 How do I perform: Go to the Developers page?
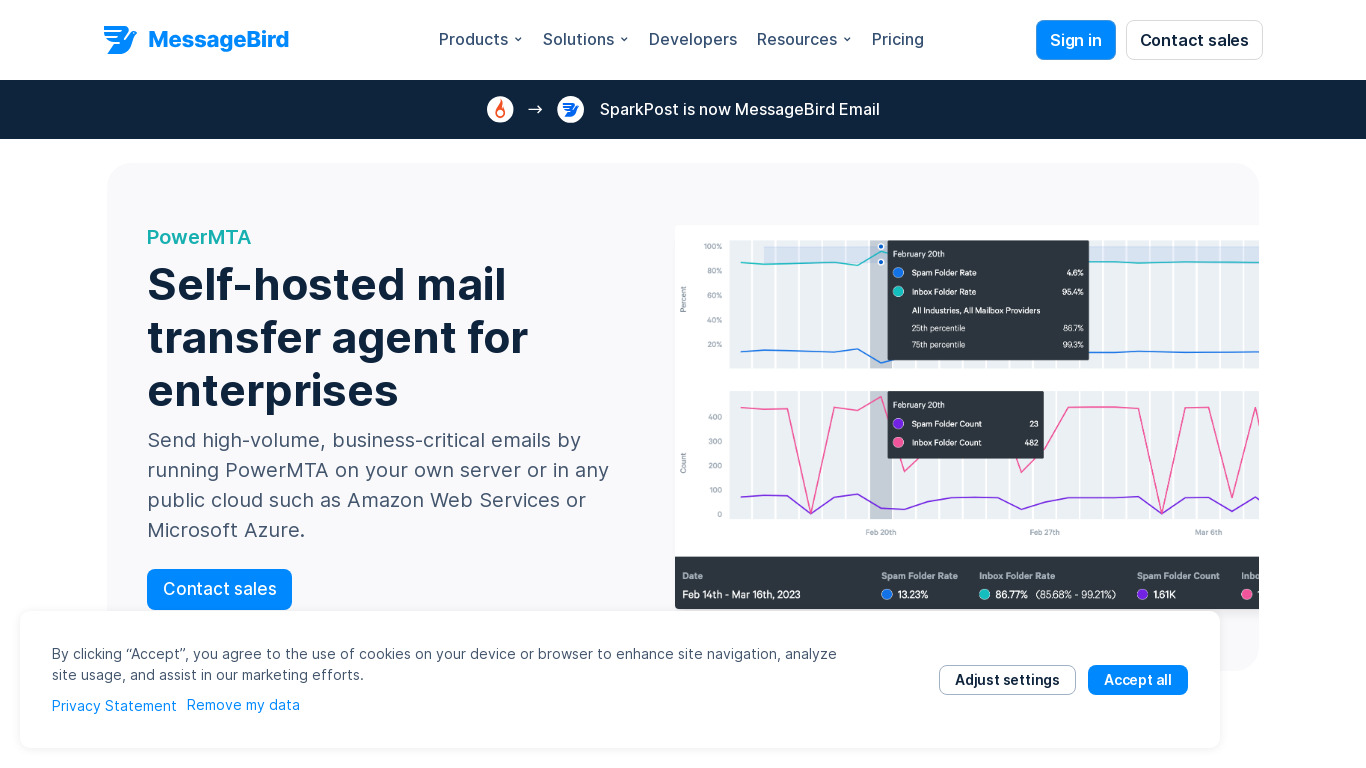pyautogui.click(x=693, y=40)
